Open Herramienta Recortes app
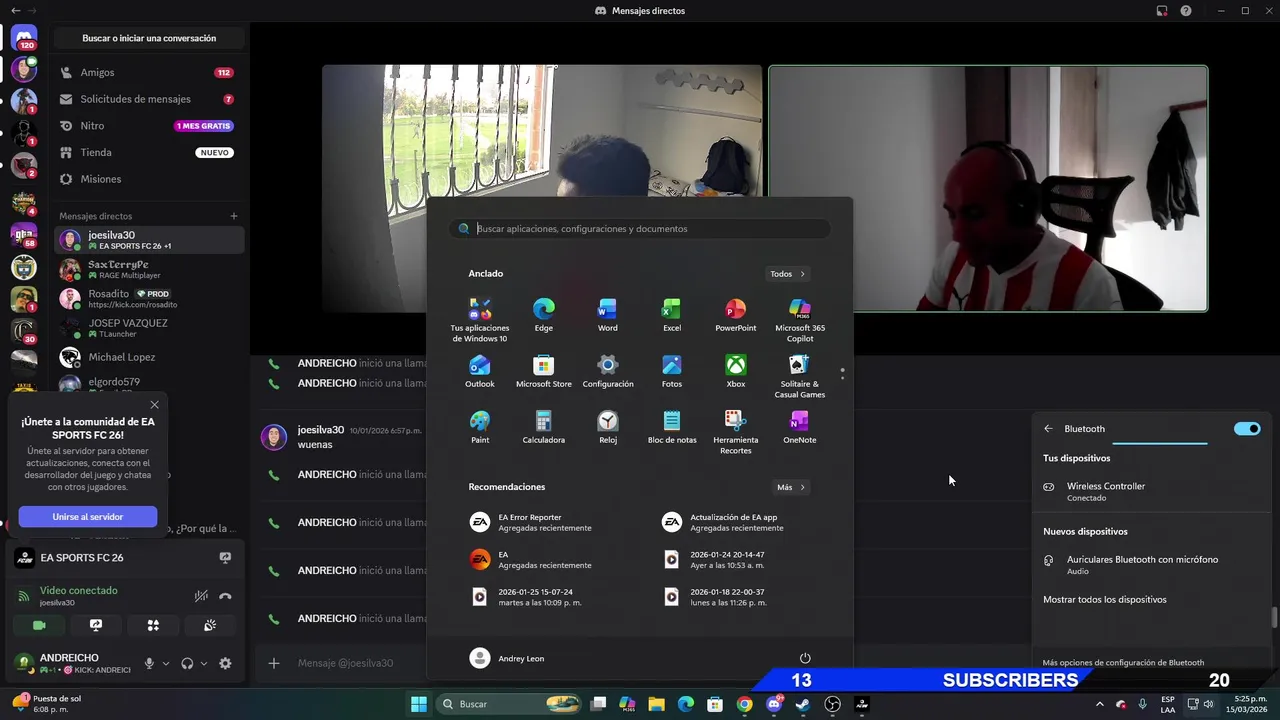1280x720 pixels. pos(735,432)
